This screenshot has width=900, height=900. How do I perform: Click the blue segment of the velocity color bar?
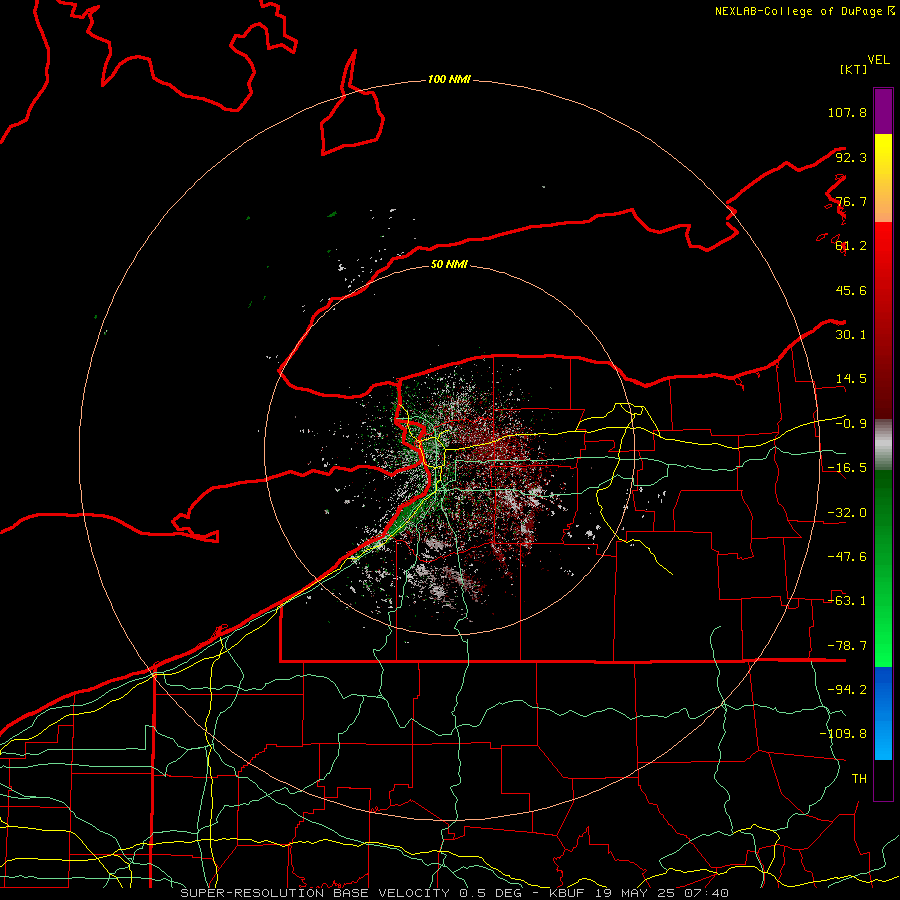883,713
